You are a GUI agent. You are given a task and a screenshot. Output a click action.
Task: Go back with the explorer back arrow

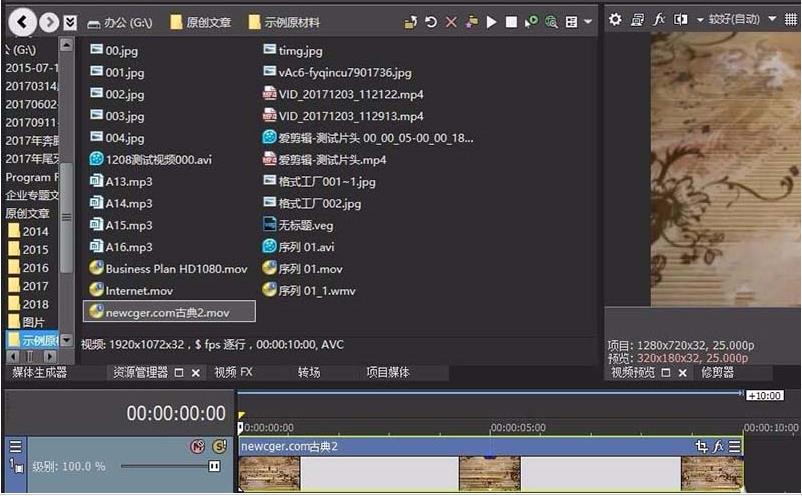coord(23,22)
